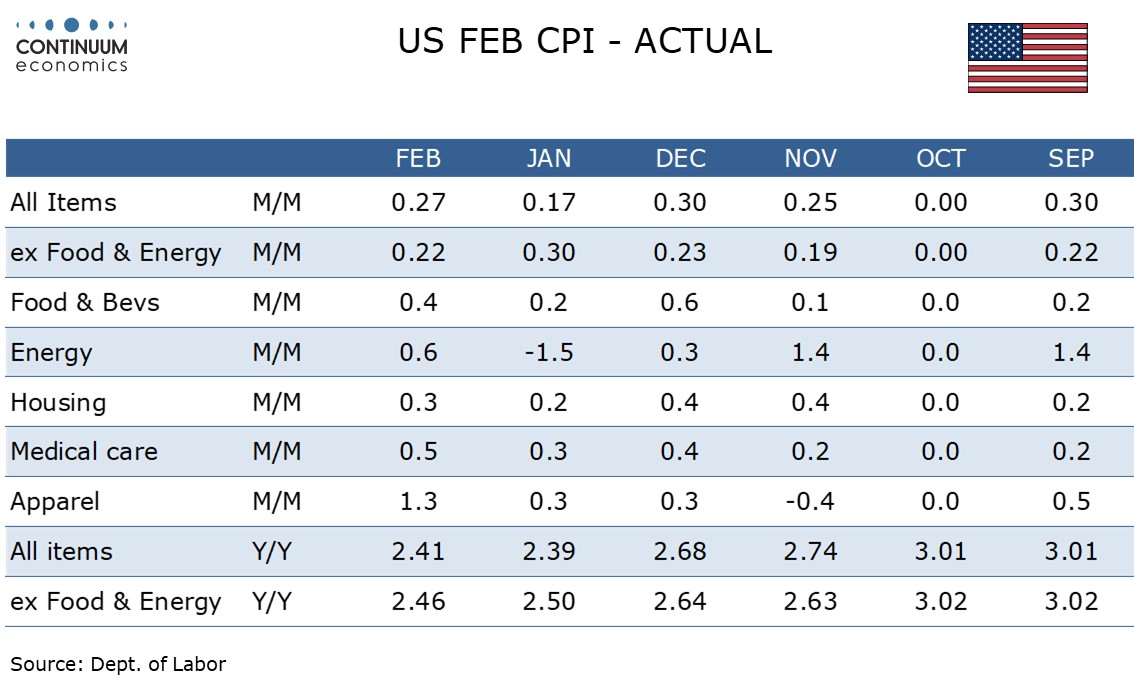Click the Source: Dept. of Labor text
Viewport: 1134px width, 680px height.
pos(118,663)
